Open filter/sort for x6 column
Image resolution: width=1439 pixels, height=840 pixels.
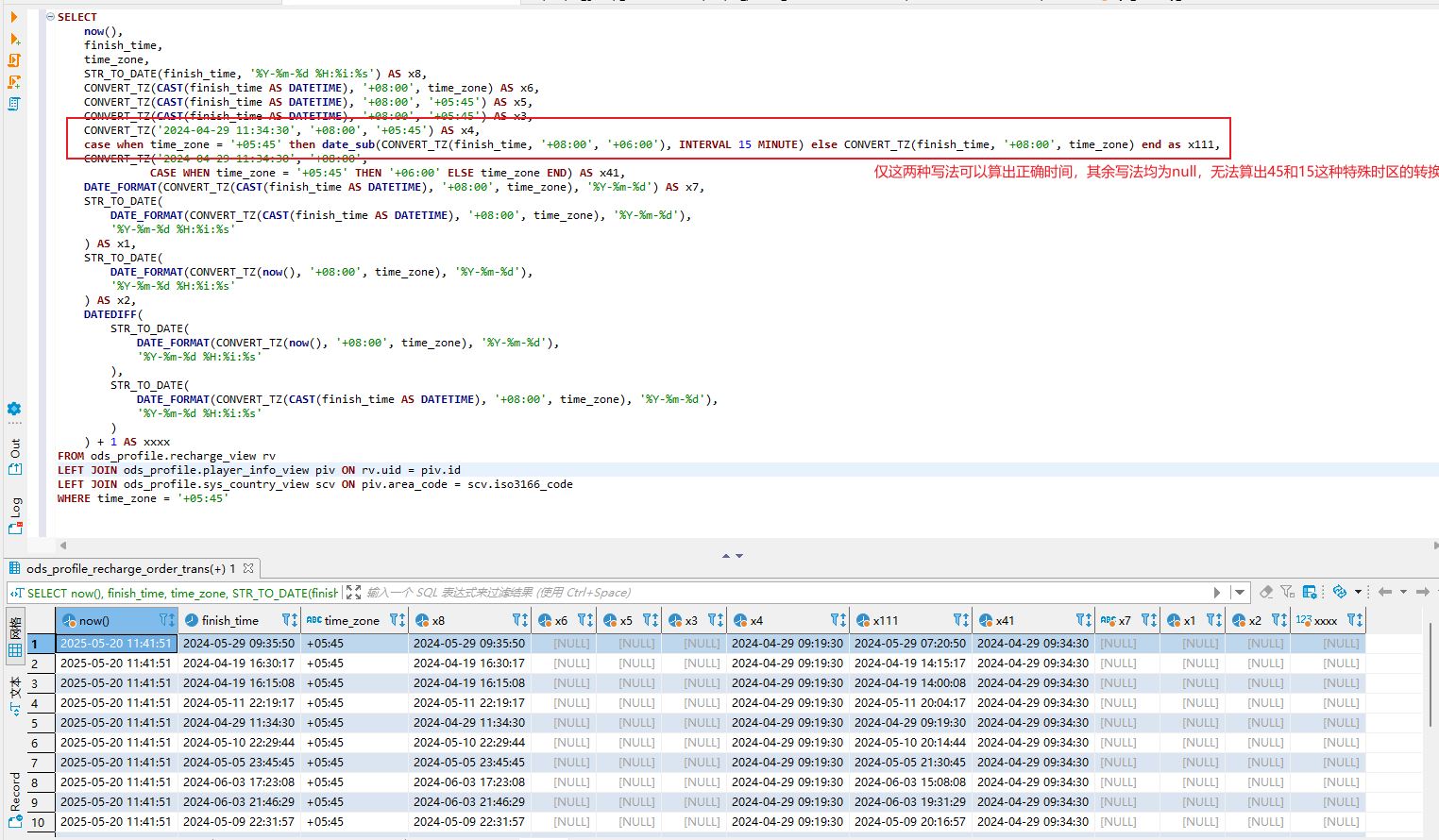(x=584, y=620)
